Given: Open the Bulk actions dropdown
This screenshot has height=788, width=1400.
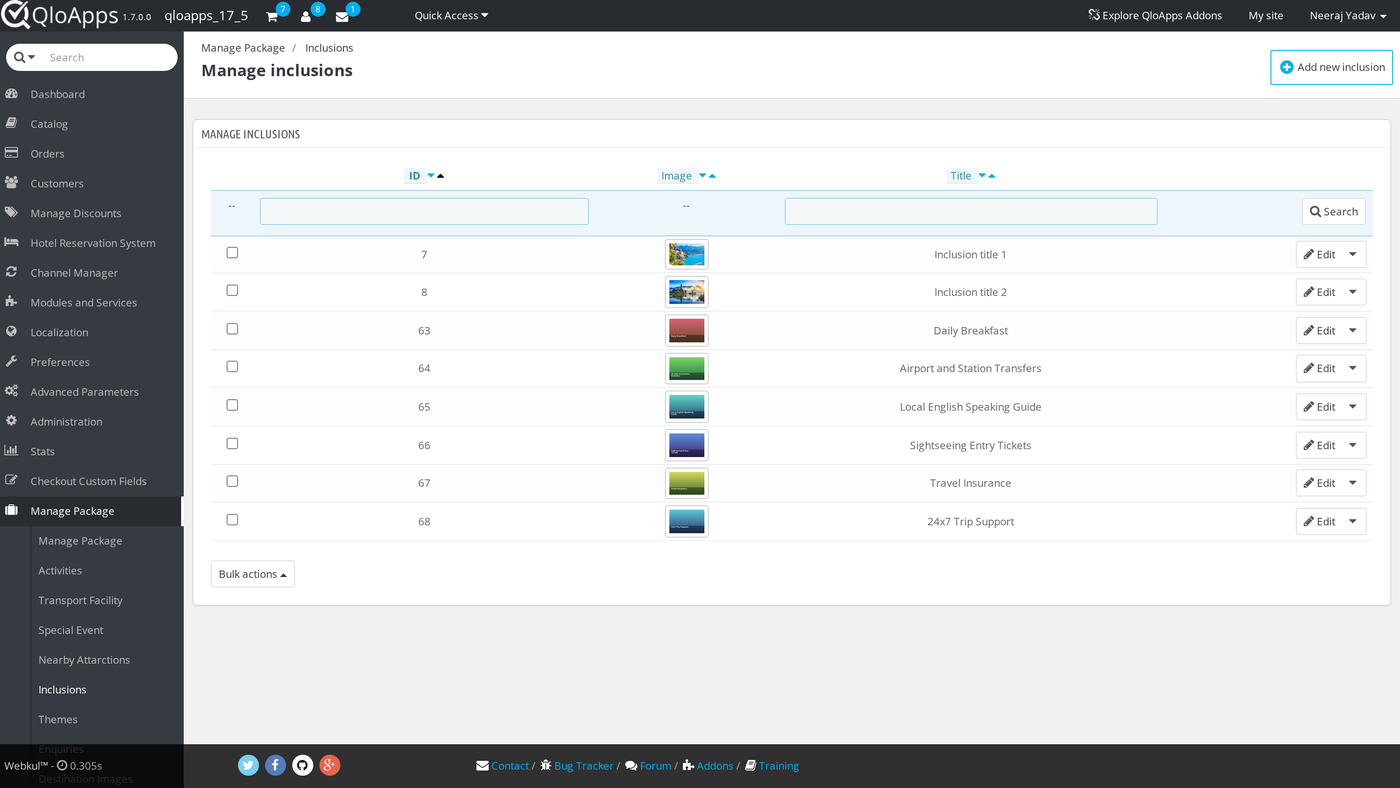Looking at the screenshot, I should pos(253,574).
